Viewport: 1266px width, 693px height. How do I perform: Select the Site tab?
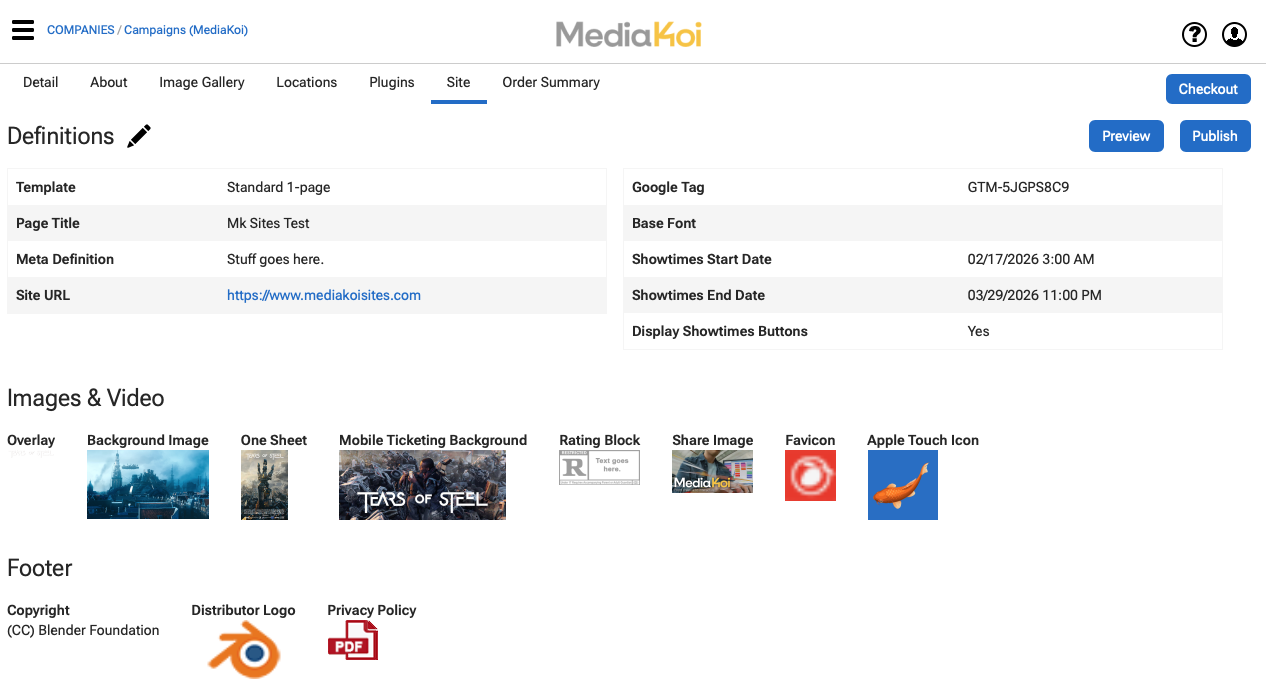(459, 83)
